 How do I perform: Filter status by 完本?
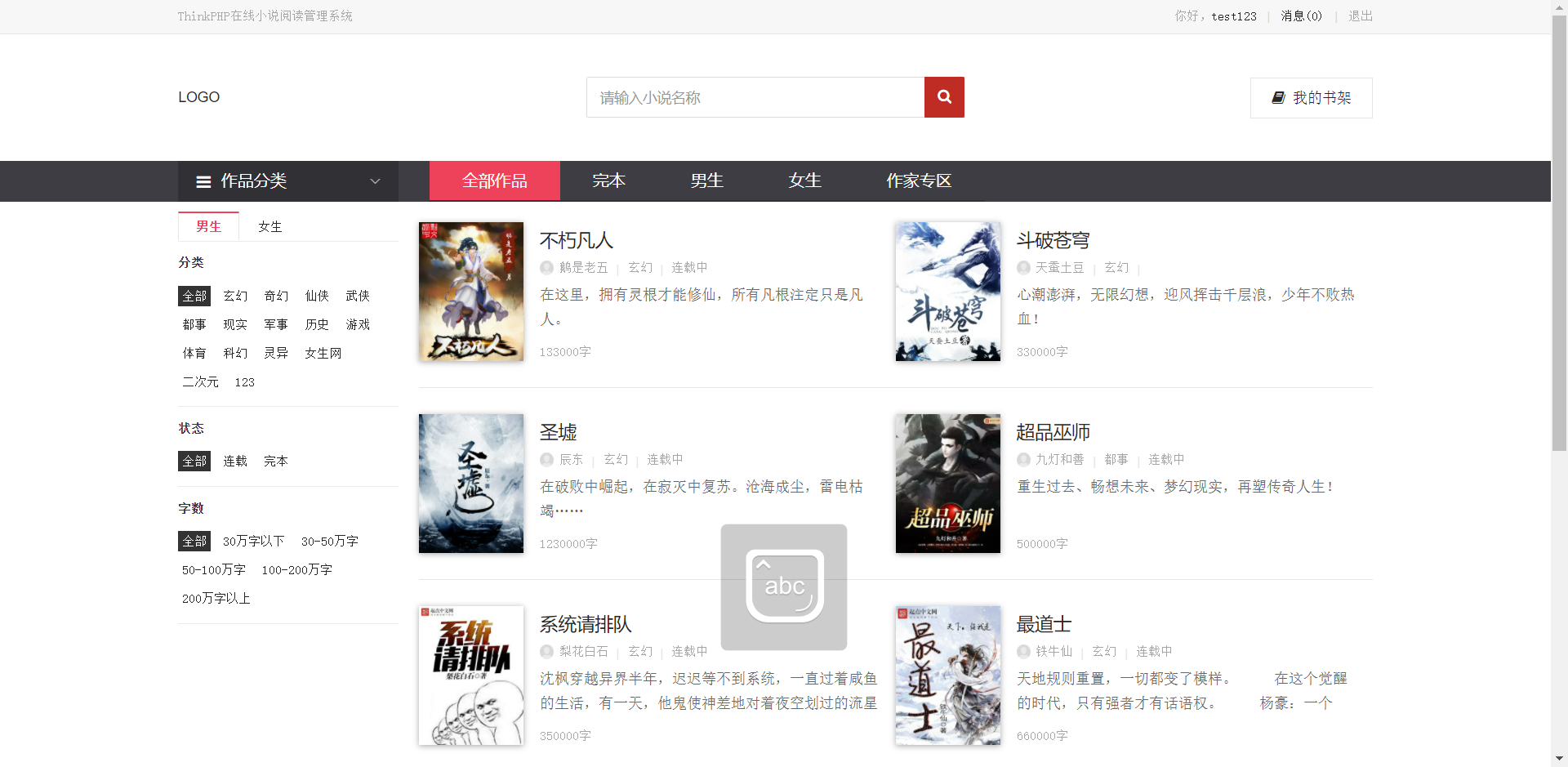[x=276, y=461]
